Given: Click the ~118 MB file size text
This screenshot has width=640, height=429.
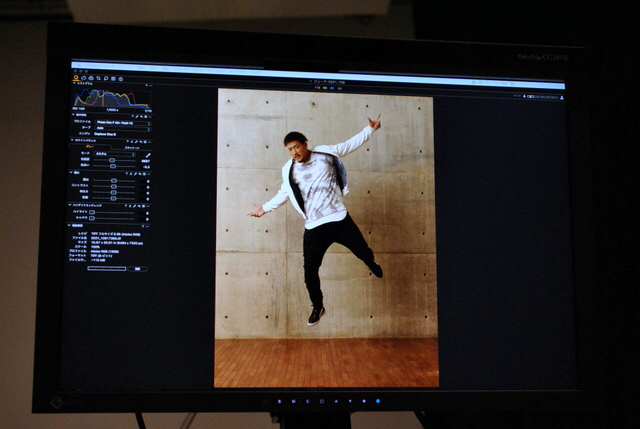Looking at the screenshot, I should 98,260.
